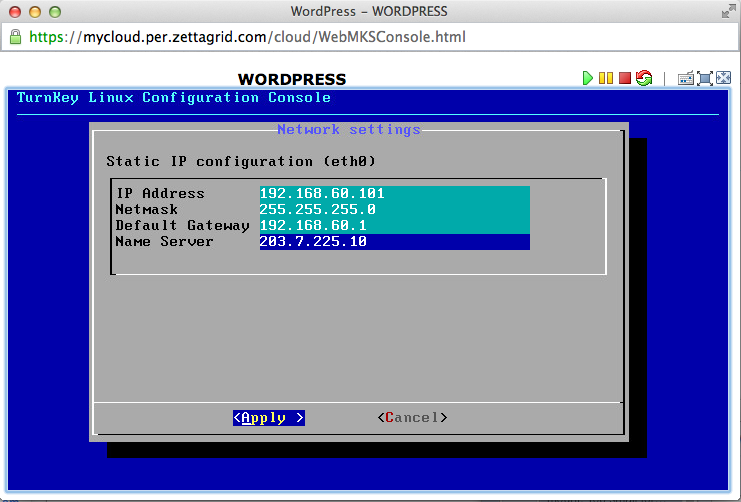Click the 'IP Address' label

[160, 193]
